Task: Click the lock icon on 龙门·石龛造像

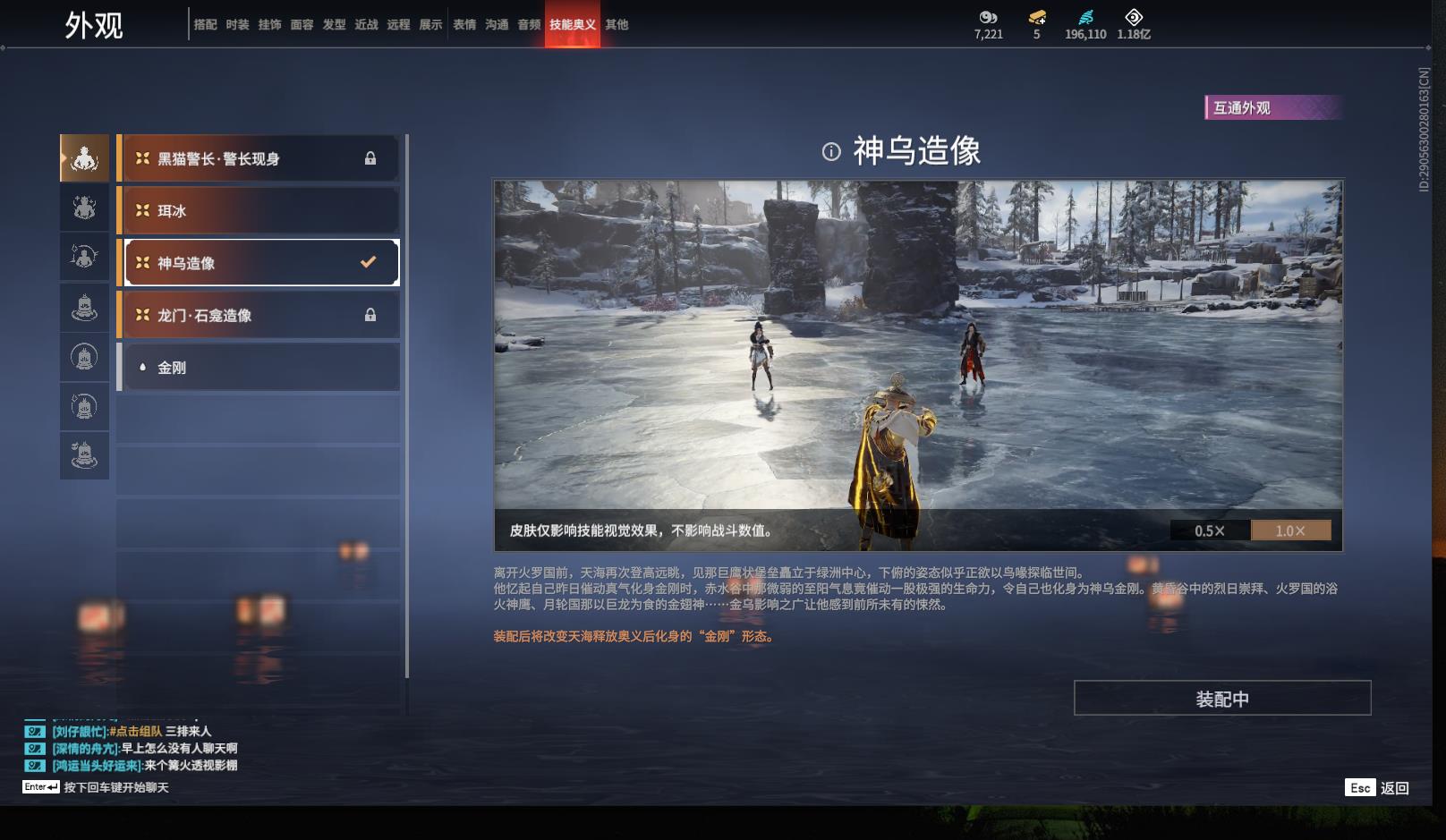Action: 369,315
